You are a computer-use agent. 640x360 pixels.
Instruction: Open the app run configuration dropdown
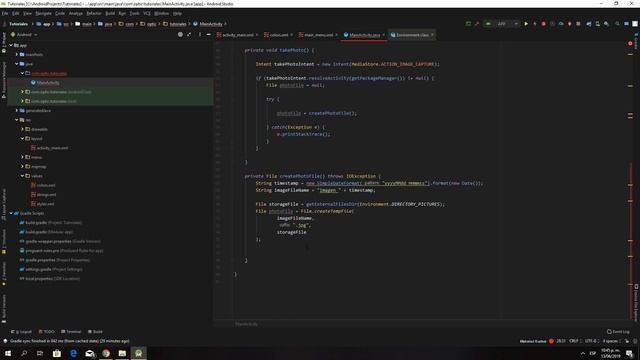pos(502,24)
